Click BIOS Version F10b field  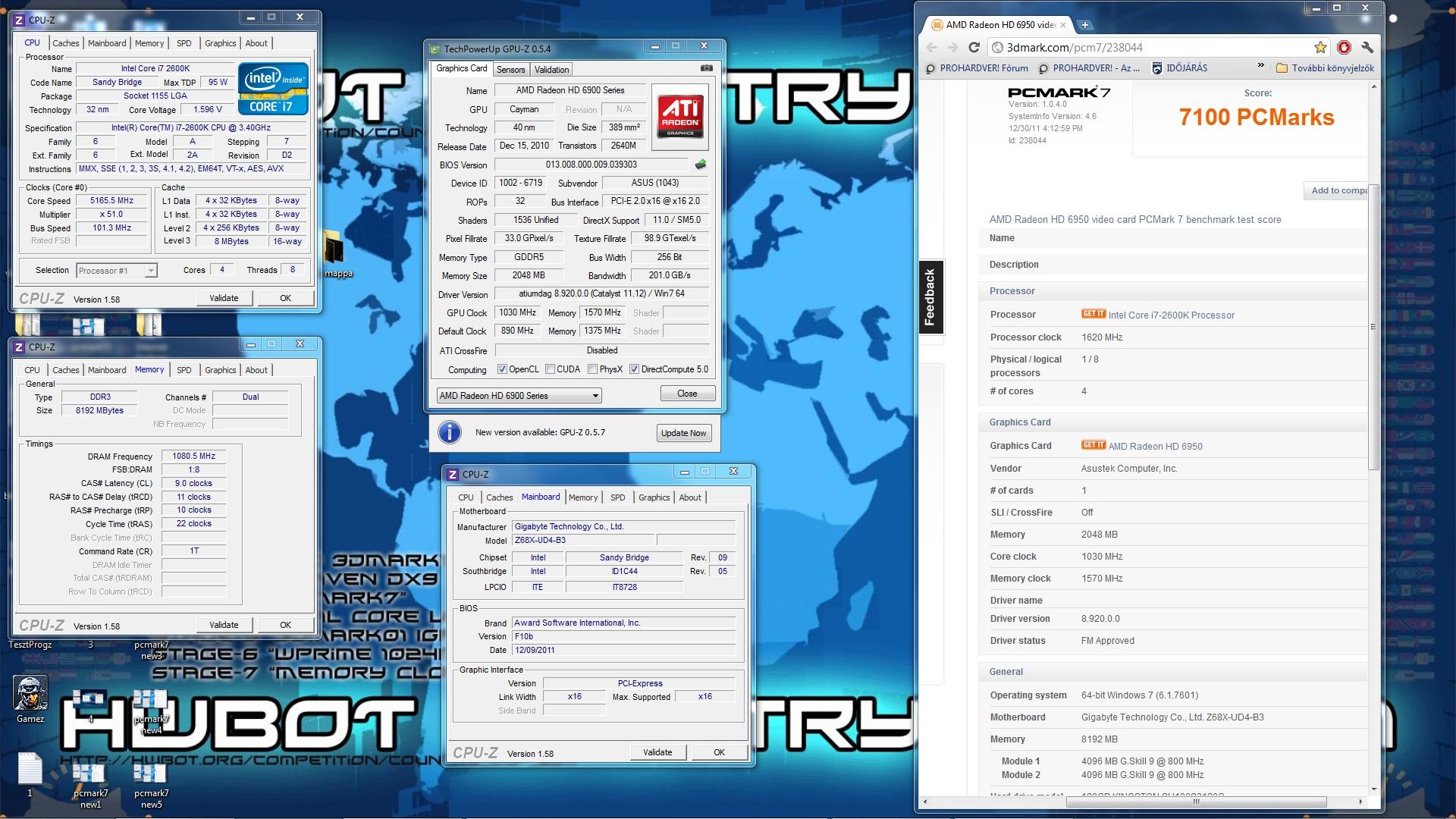[x=623, y=636]
